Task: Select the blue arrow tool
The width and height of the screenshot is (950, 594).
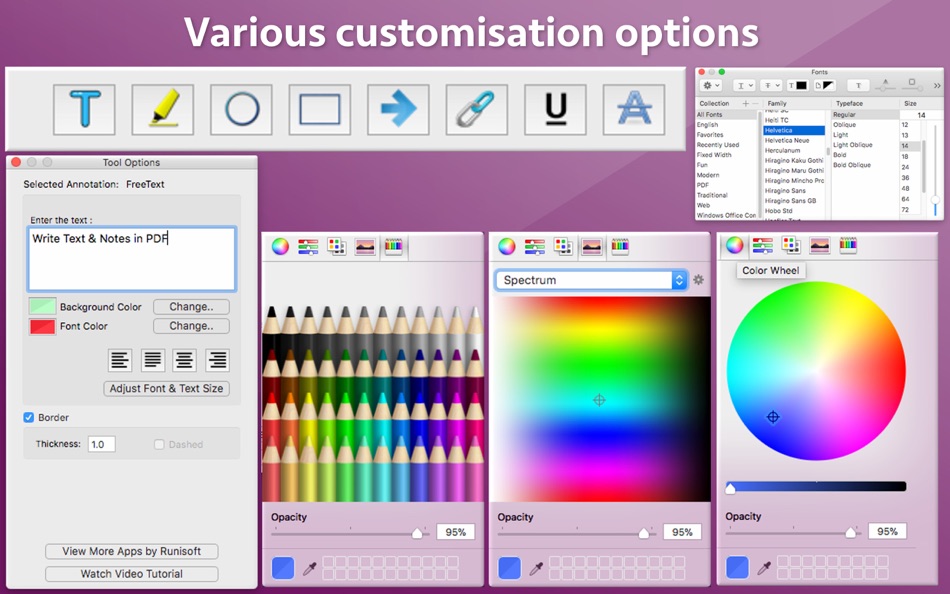Action: coord(398,110)
